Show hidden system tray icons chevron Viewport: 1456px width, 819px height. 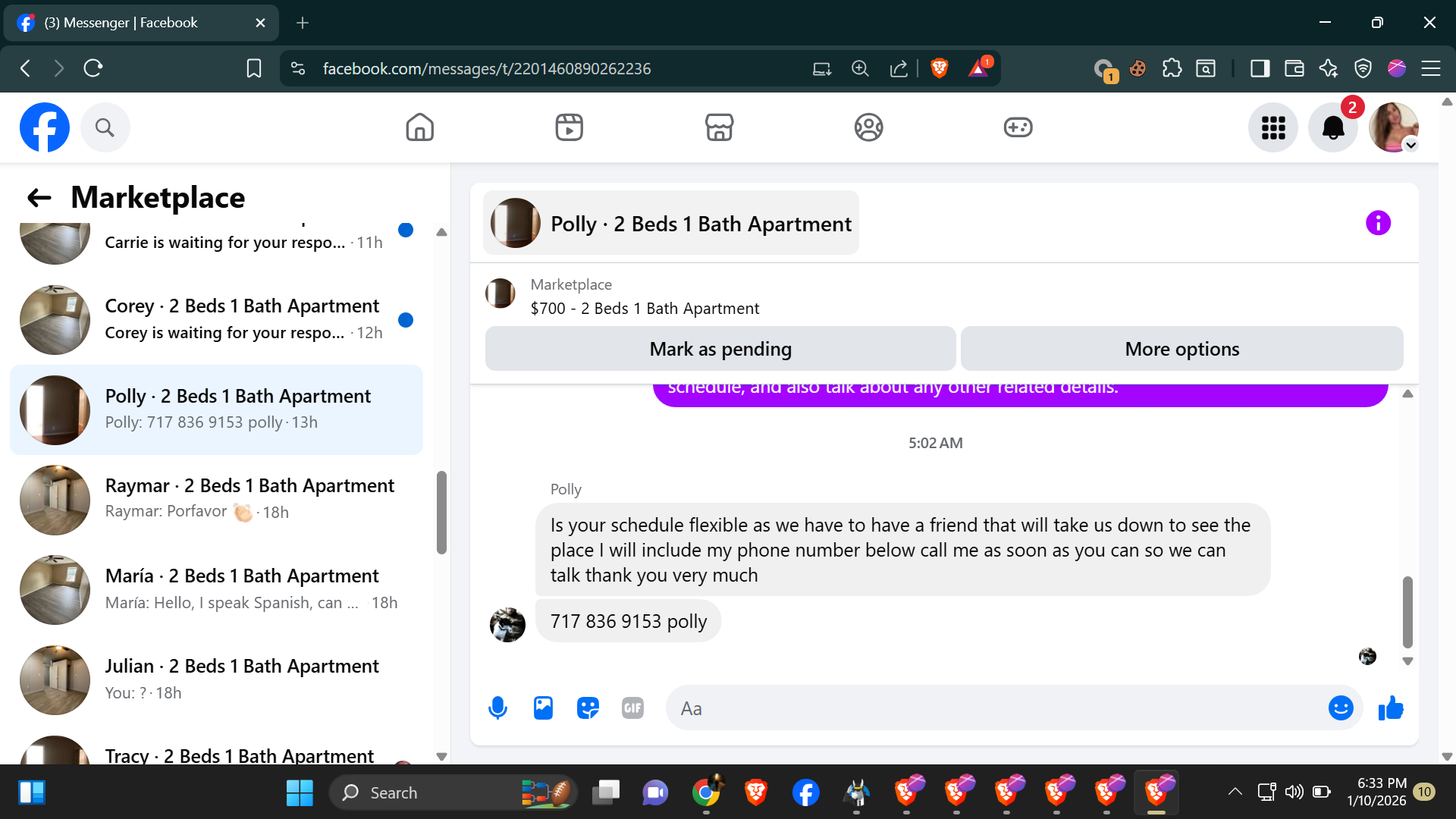click(1235, 792)
